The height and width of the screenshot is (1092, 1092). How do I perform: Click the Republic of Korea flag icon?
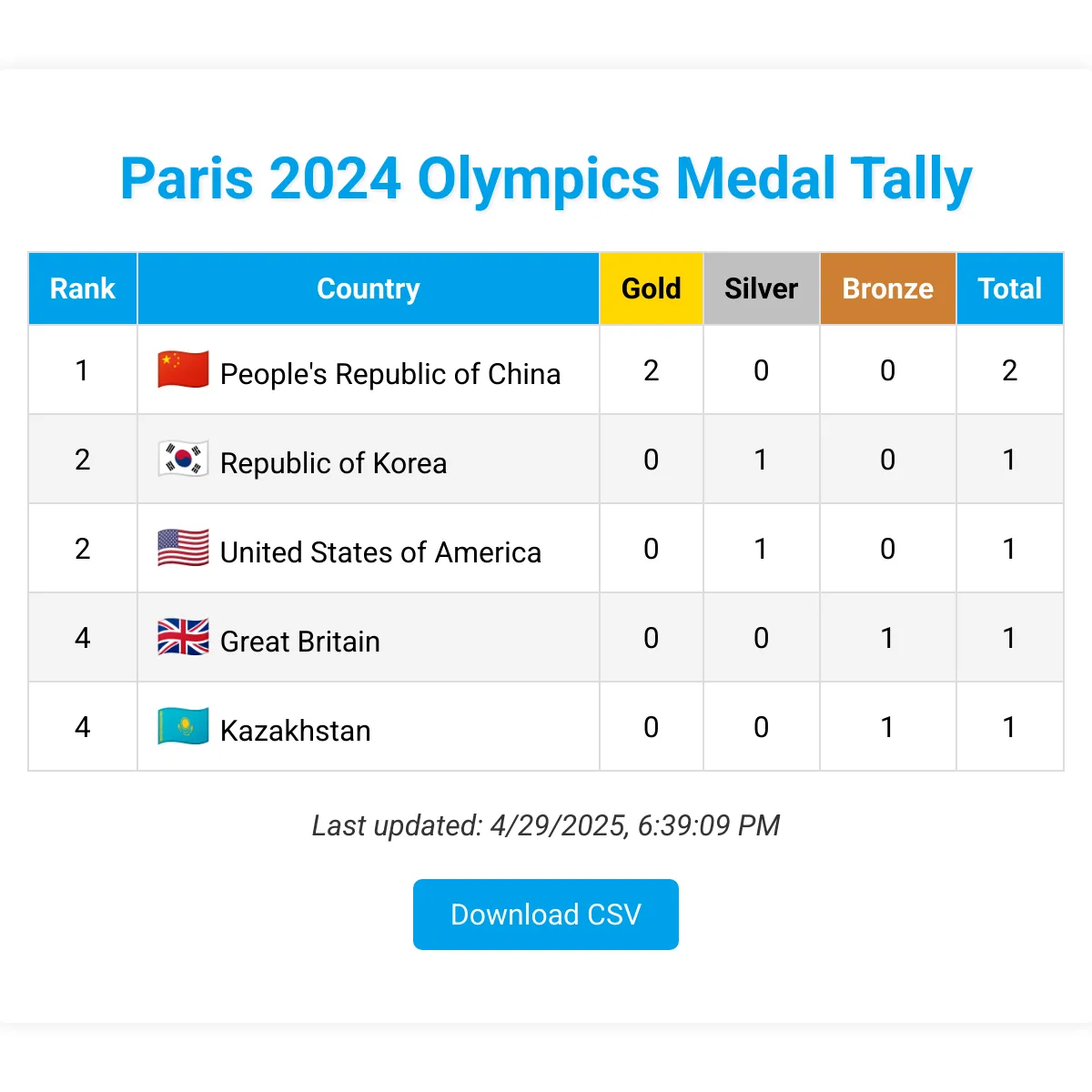(x=184, y=460)
